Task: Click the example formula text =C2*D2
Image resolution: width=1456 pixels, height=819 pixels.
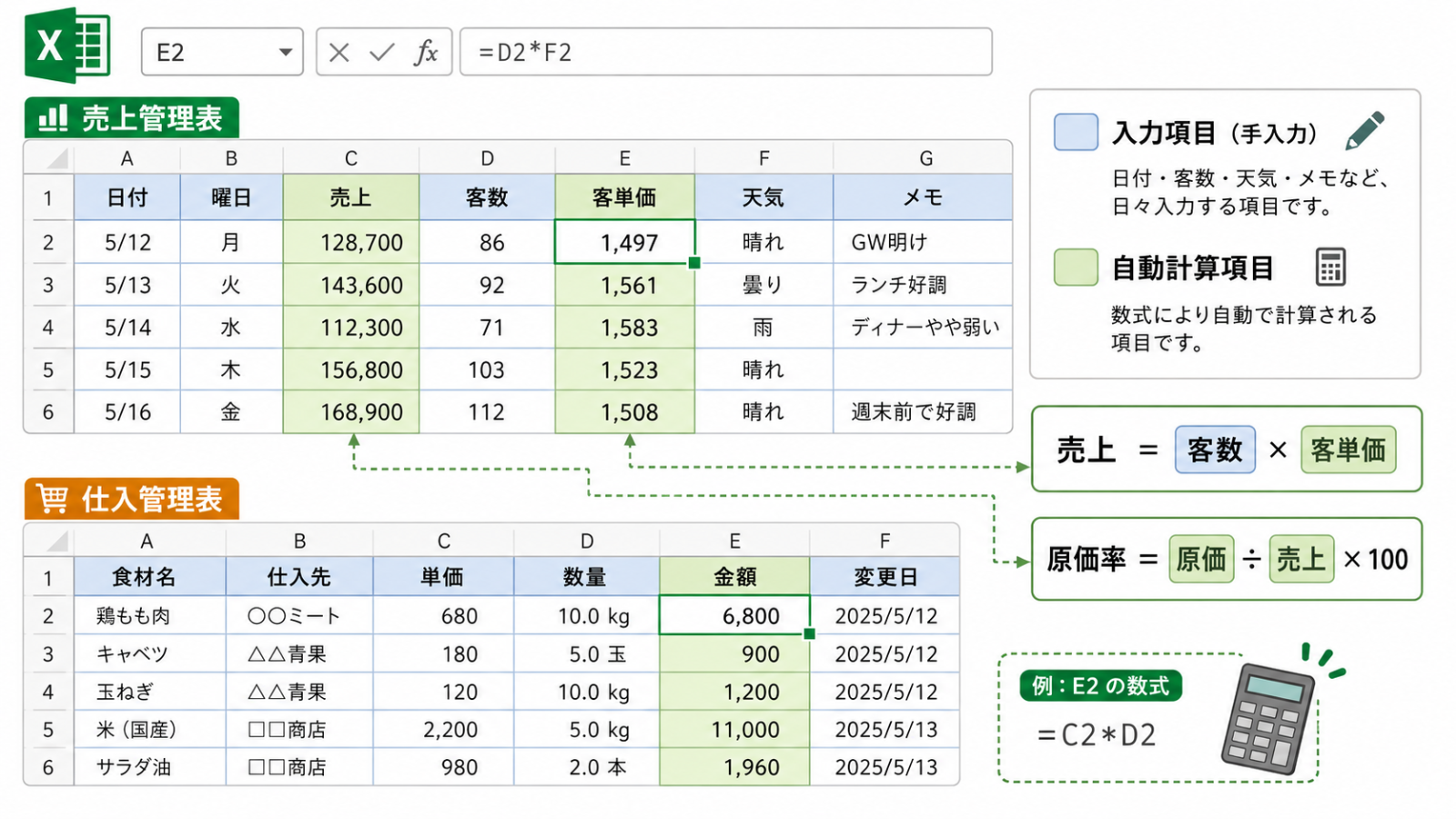Action: [1097, 734]
